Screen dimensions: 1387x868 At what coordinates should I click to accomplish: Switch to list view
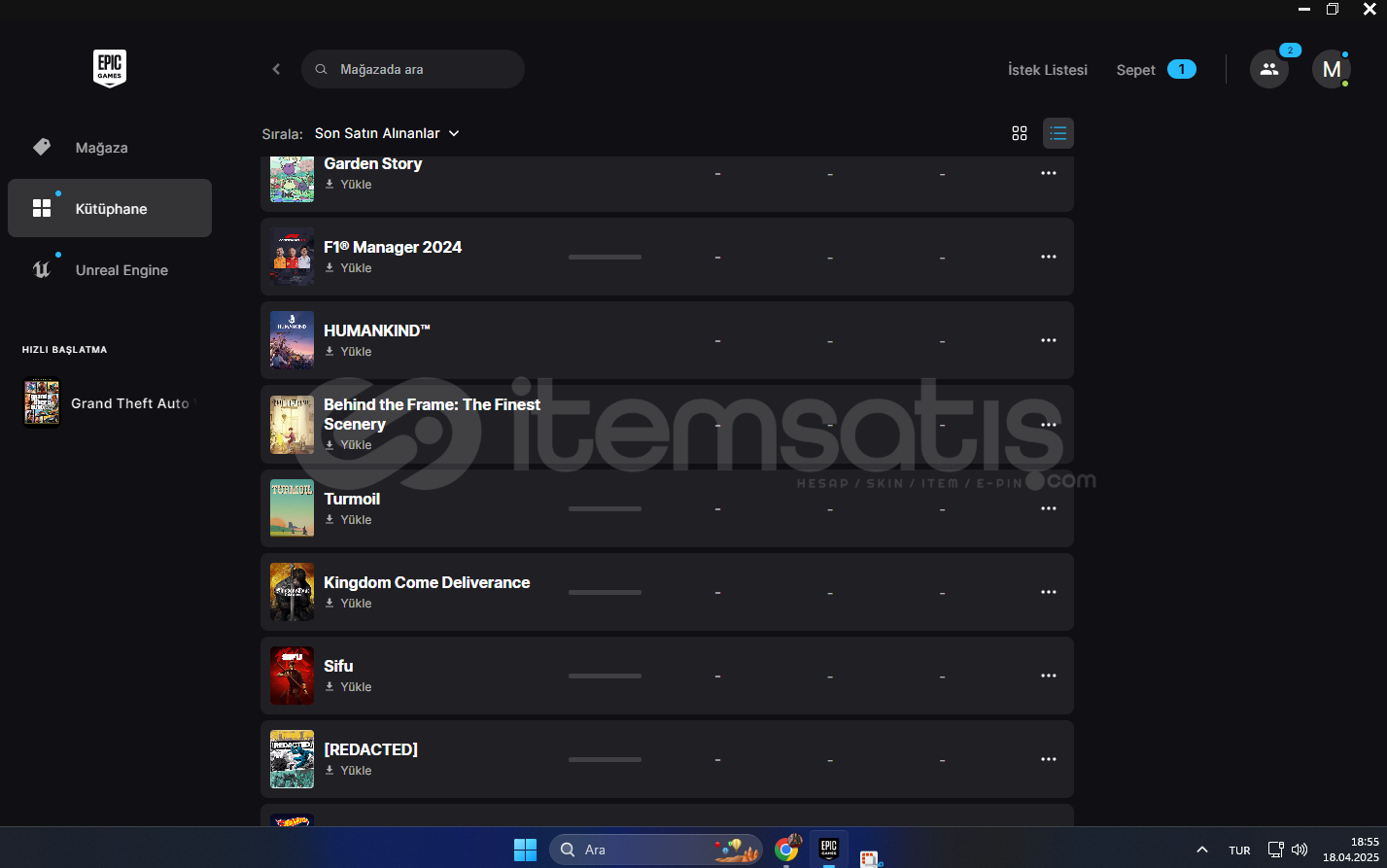coord(1058,133)
